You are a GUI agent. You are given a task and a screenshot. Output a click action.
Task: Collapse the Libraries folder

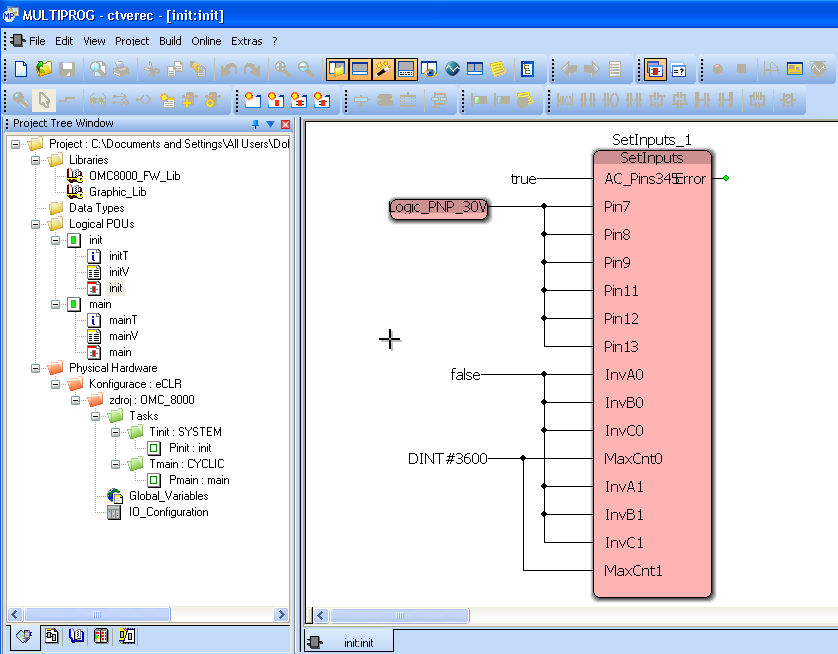[x=35, y=160]
